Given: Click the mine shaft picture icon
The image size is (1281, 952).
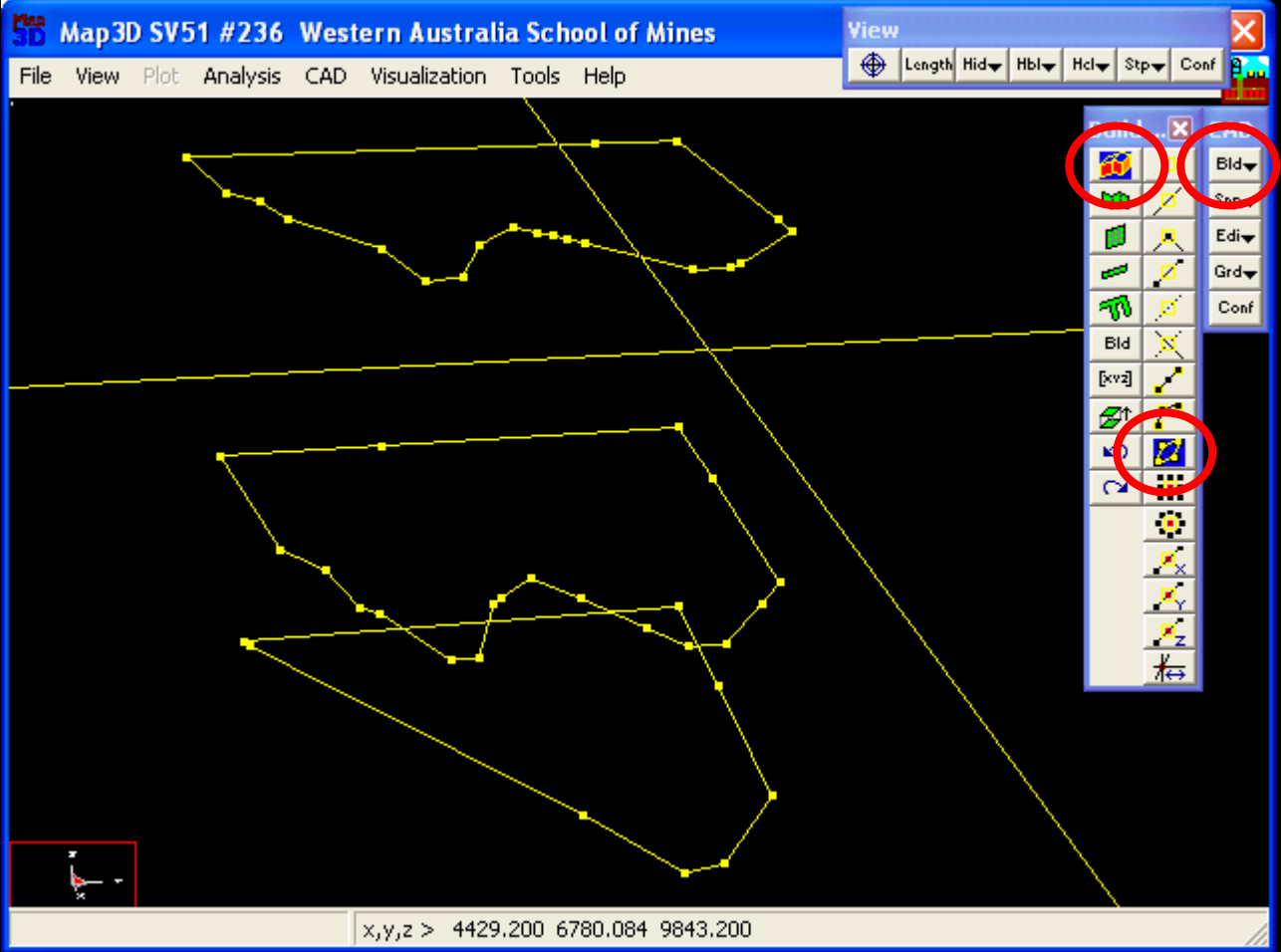Looking at the screenshot, I should pyautogui.click(x=1246, y=79).
